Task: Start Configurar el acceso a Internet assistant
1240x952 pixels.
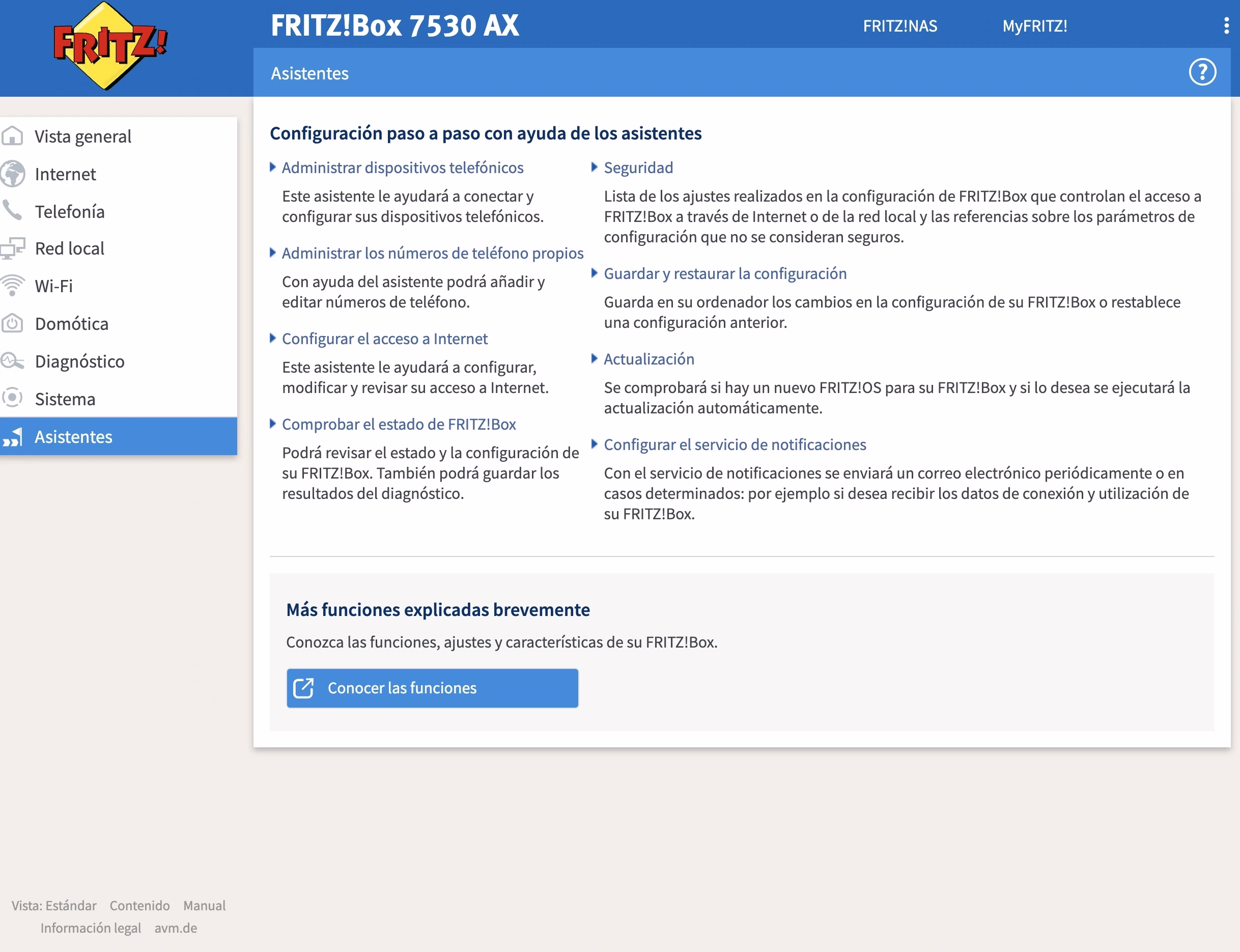Action: [x=385, y=339]
